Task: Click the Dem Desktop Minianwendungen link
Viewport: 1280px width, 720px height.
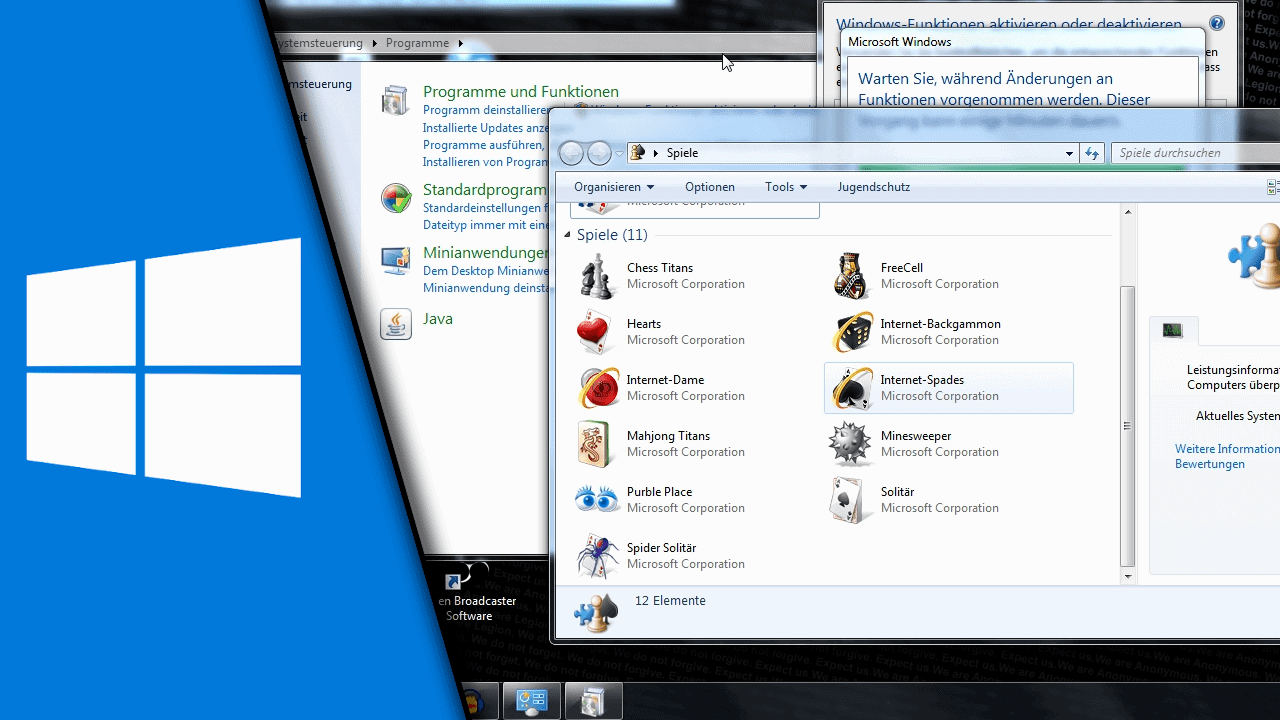Action: [486, 271]
